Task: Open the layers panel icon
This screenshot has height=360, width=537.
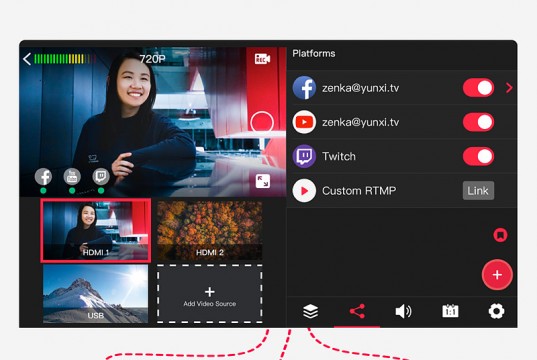Action: (311, 311)
